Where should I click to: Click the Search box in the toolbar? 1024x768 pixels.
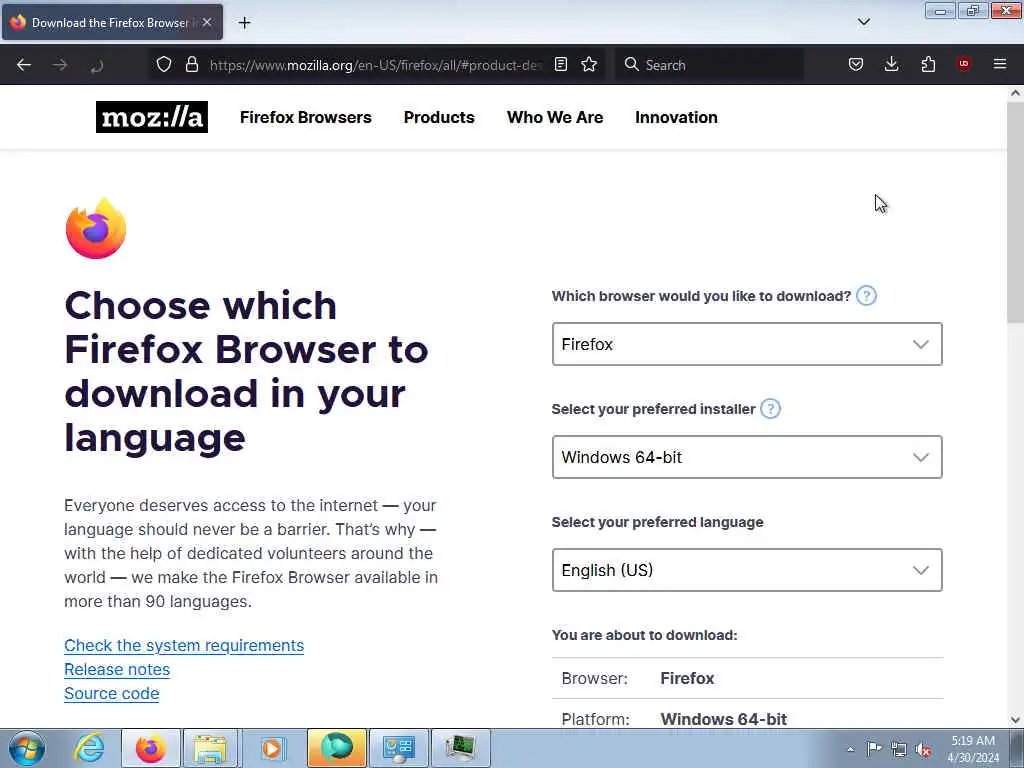coord(709,65)
